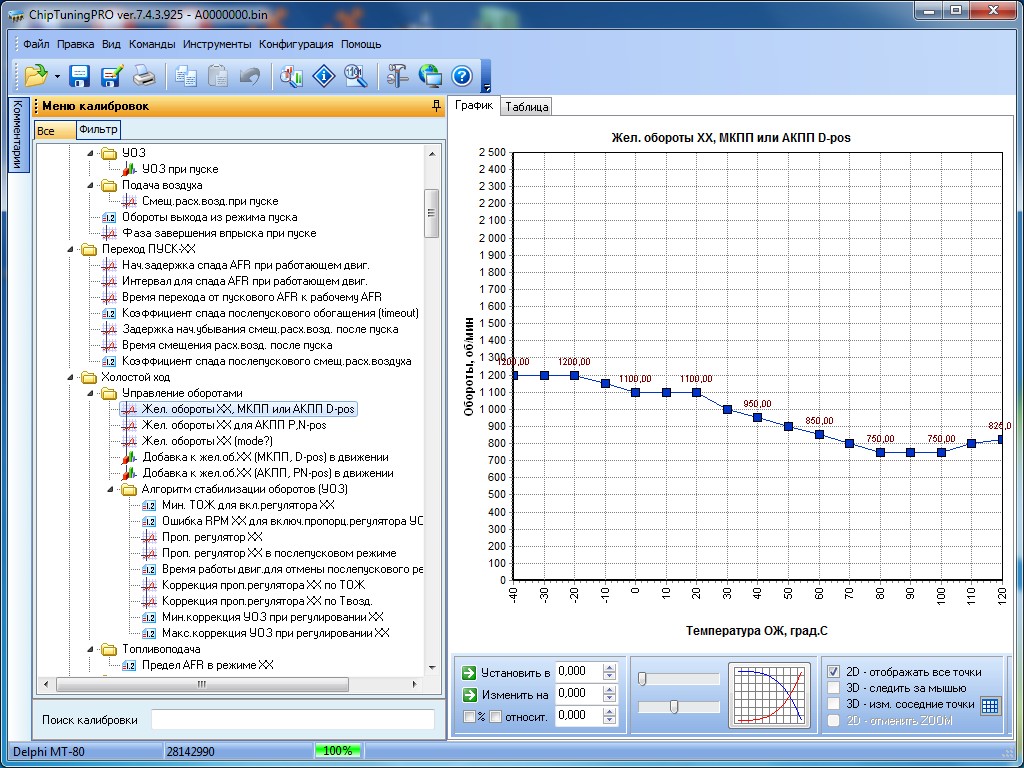The image size is (1024, 768).
Task: Click the open file folder icon
Action: click(x=36, y=76)
